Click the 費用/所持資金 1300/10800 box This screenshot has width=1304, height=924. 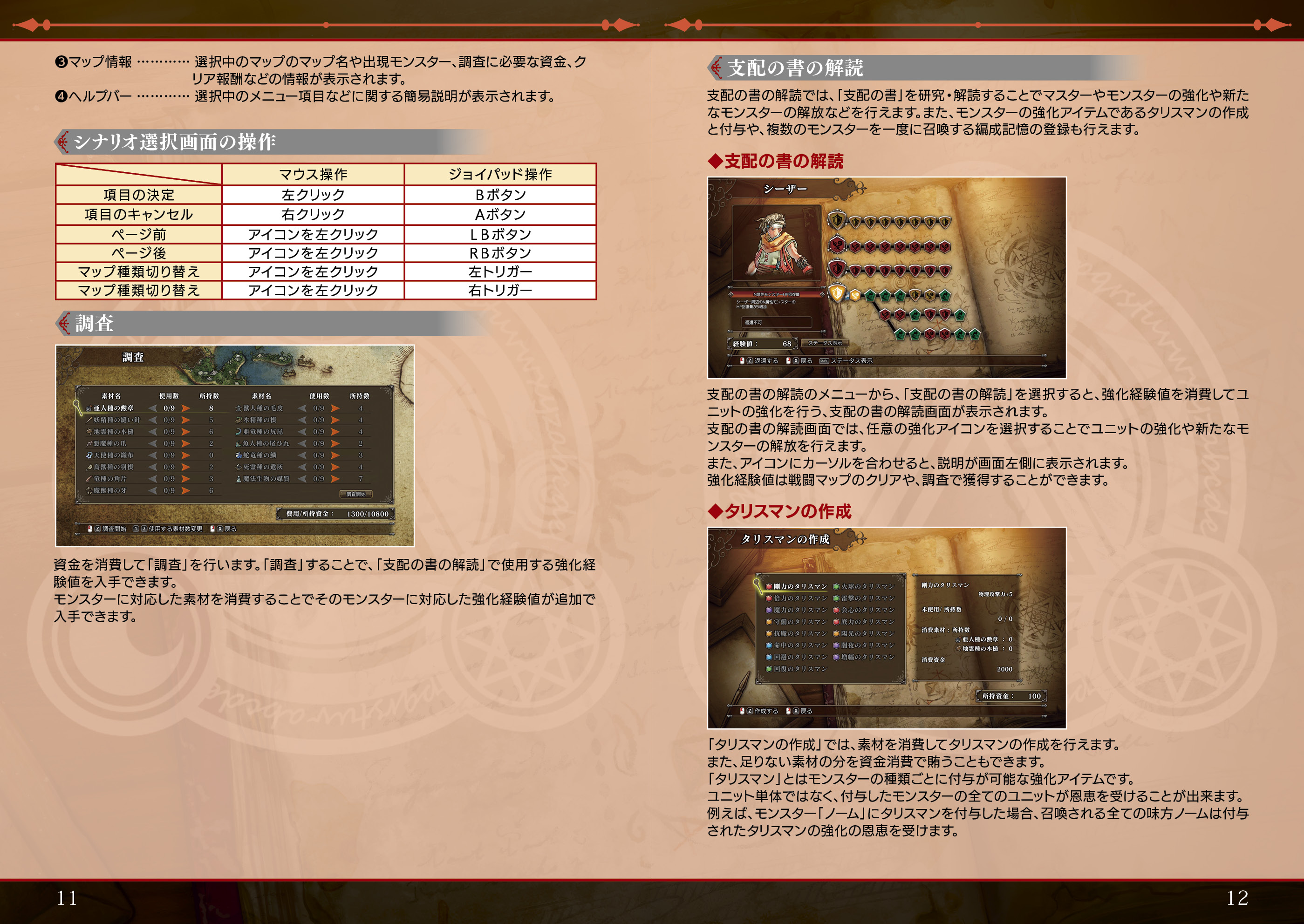336,514
